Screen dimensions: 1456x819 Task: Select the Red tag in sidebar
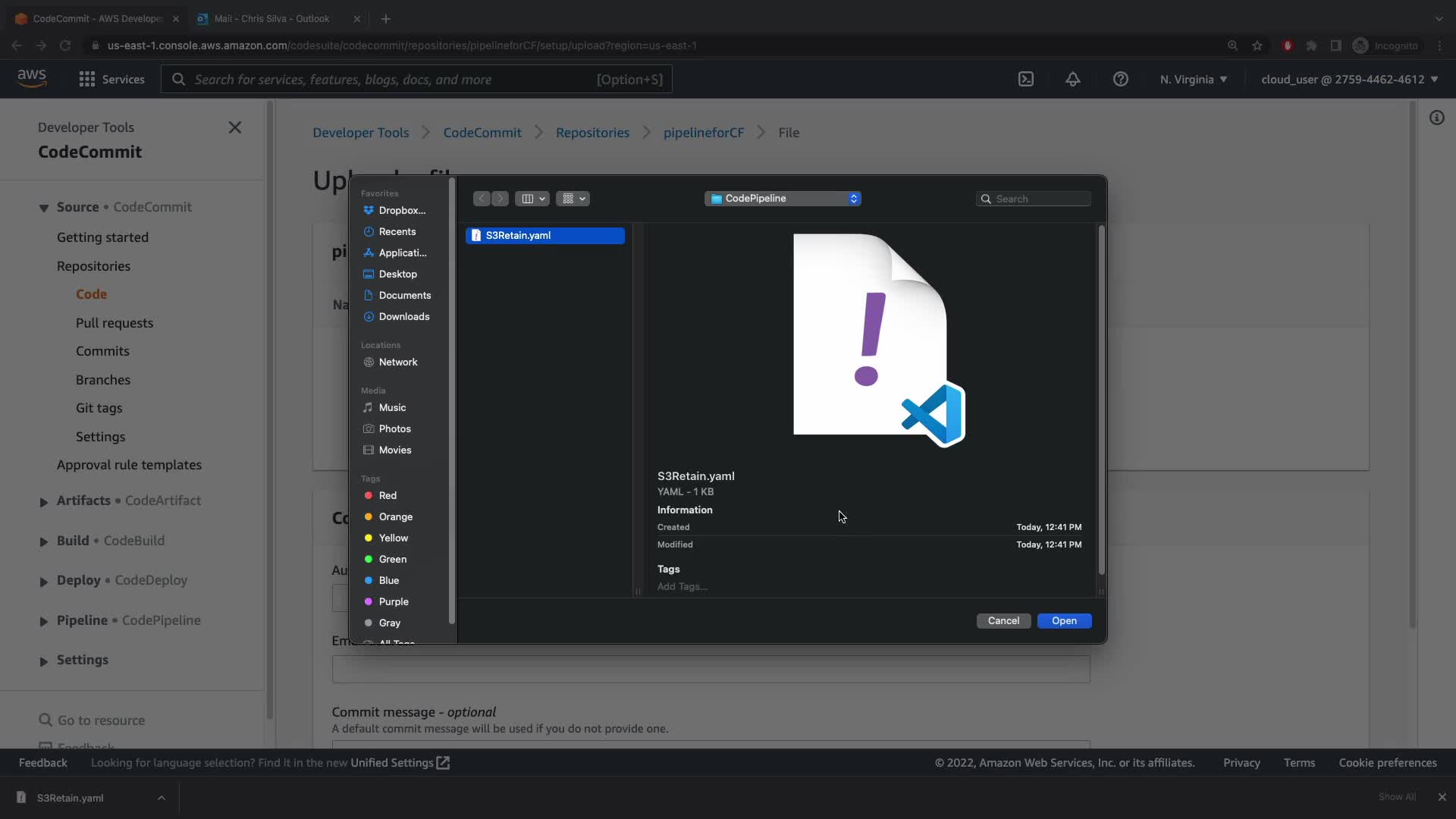coord(388,495)
